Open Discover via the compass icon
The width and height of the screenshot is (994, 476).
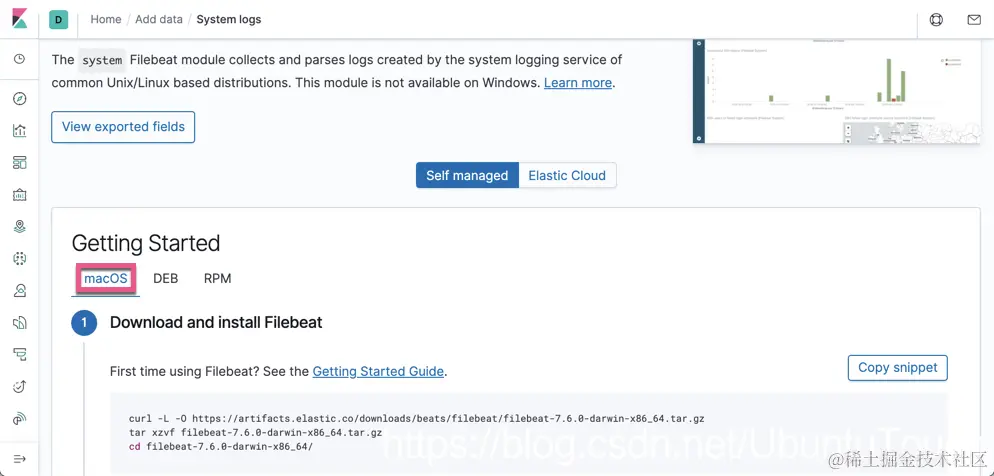pos(20,99)
